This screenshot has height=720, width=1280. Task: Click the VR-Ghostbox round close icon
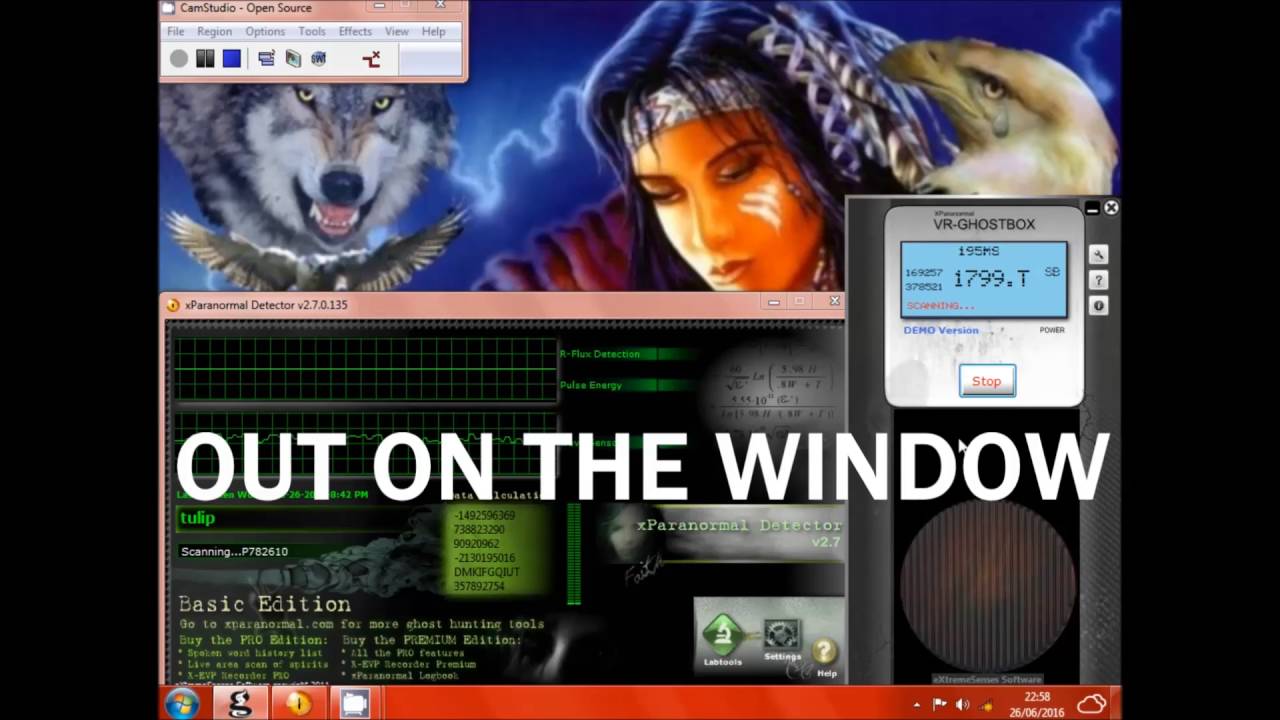coord(1111,208)
